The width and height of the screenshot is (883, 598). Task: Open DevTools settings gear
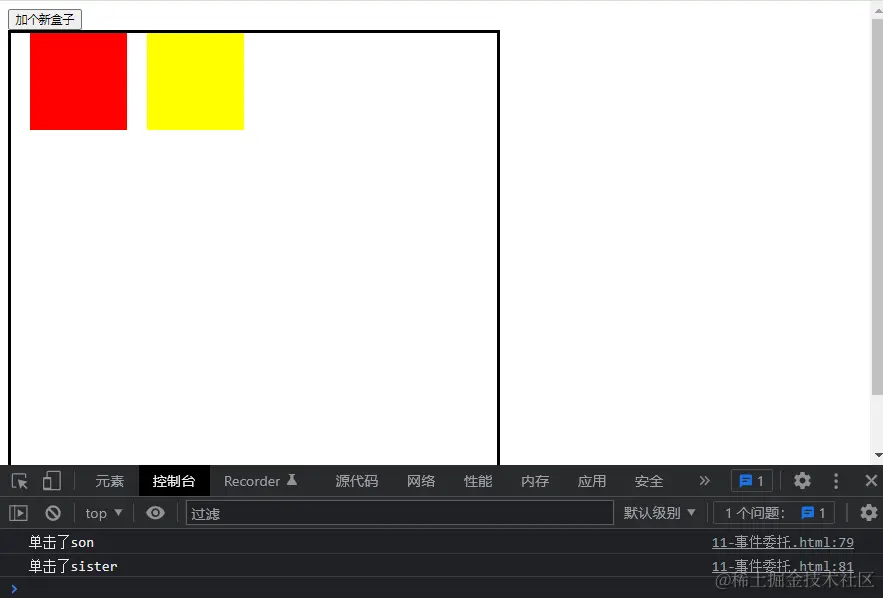point(802,481)
